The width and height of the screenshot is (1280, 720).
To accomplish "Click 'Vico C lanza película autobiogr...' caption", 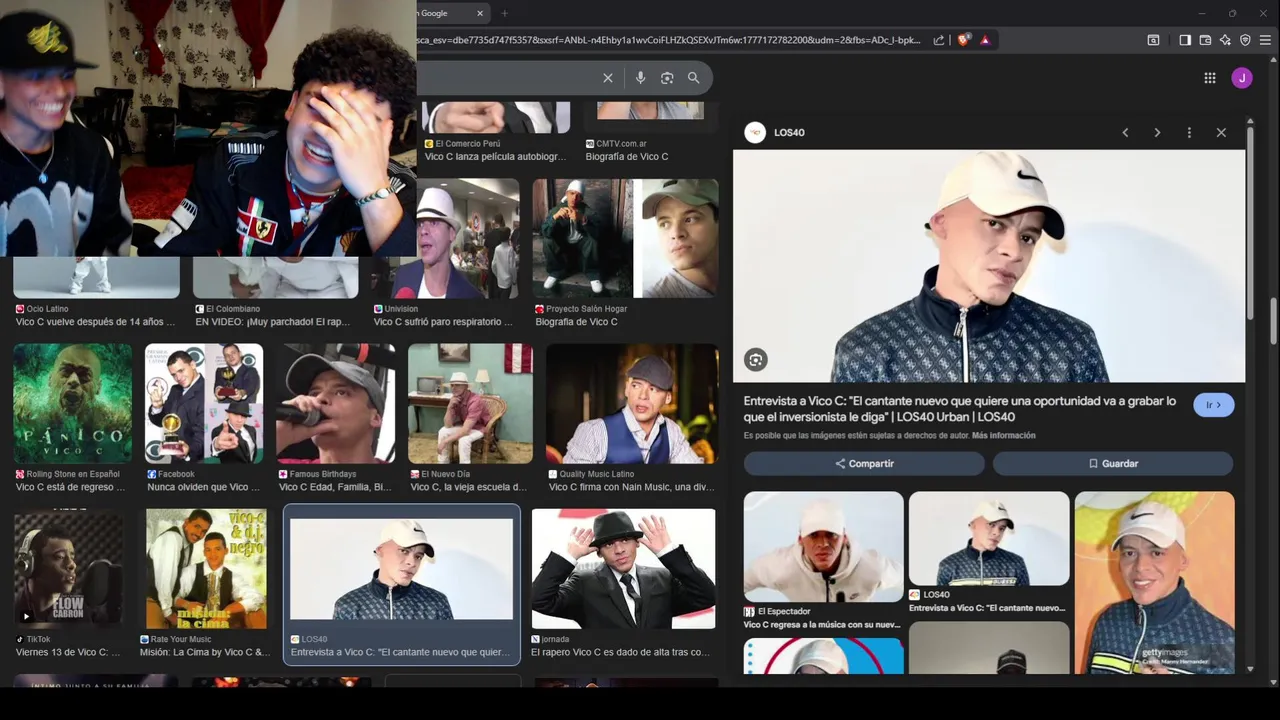I will click(495, 157).
